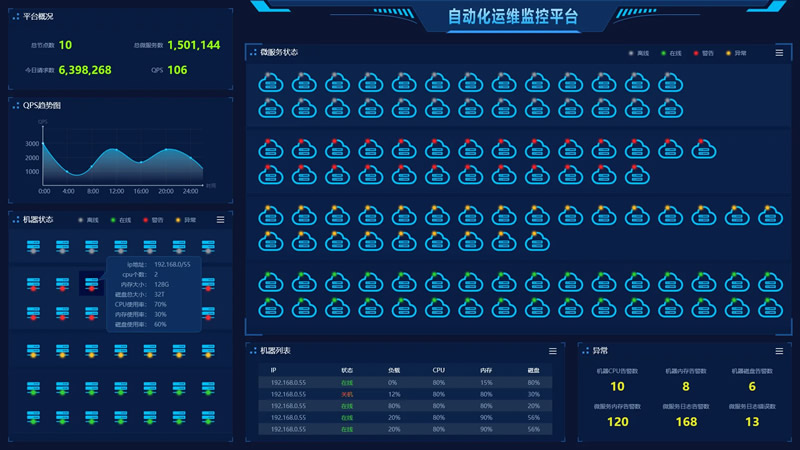Click last gray offline server in 机器状态
Image resolution: width=800 pixels, height=450 pixels.
click(x=208, y=247)
